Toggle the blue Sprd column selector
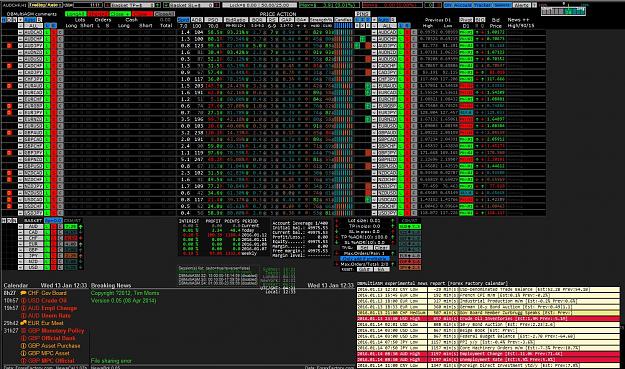This screenshot has width=625, height=369. point(183,20)
